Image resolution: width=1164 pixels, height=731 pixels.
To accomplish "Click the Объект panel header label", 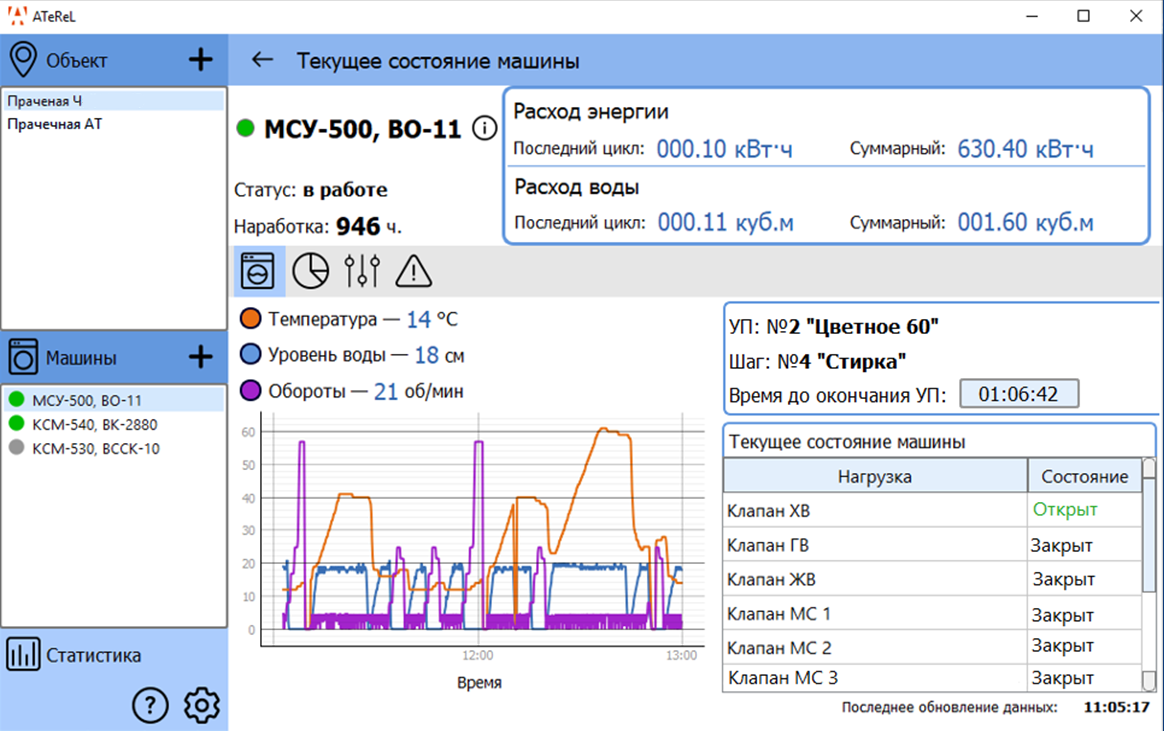I will coord(76,60).
